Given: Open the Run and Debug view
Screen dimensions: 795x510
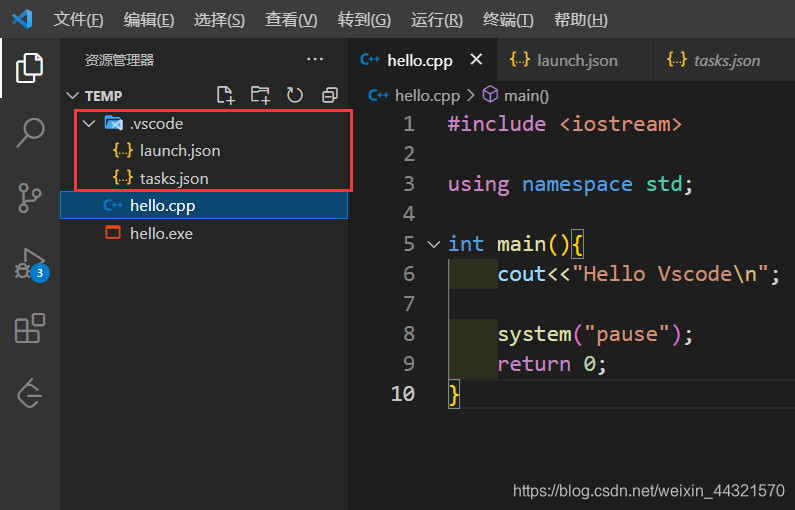Looking at the screenshot, I should pos(30,264).
